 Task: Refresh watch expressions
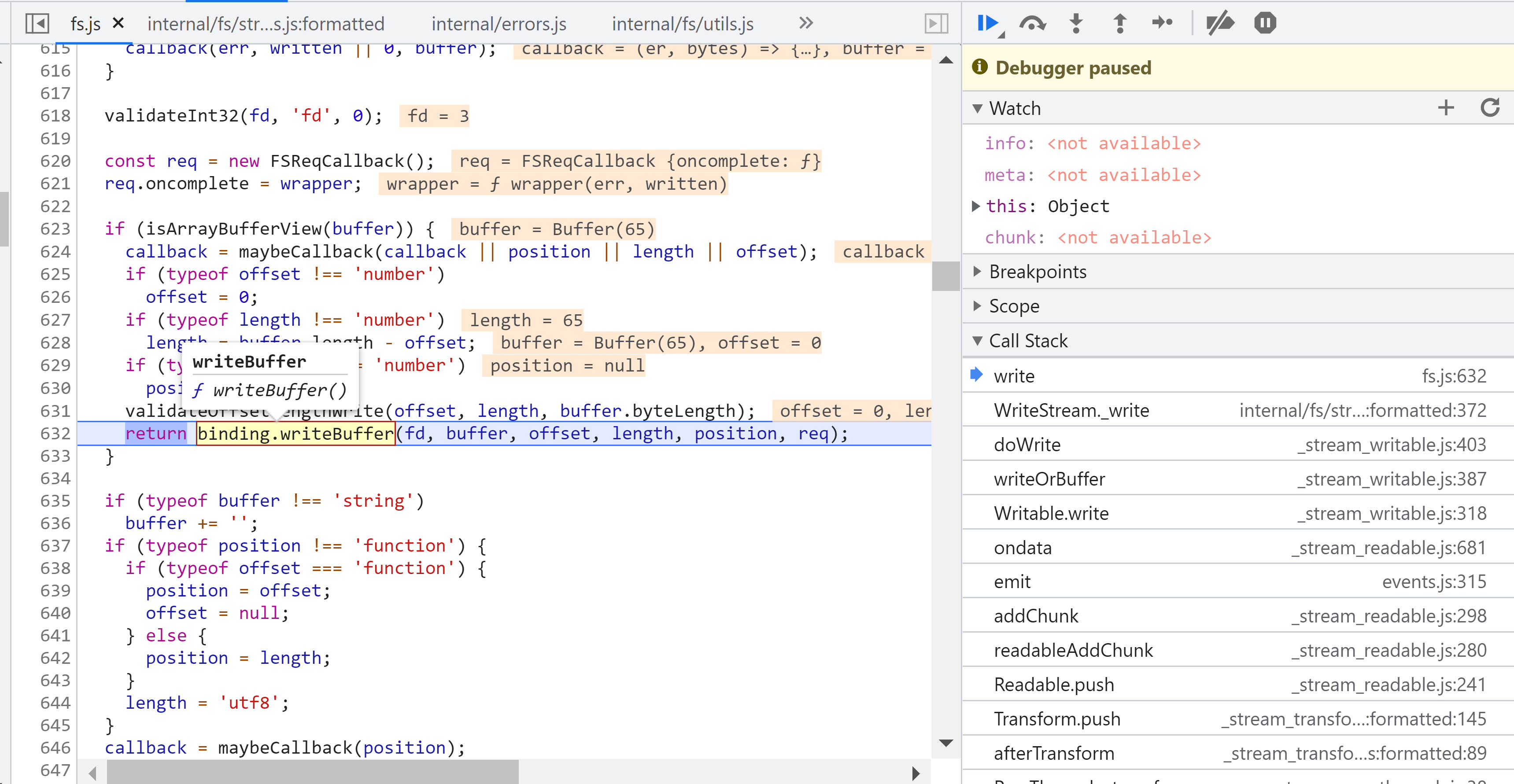1489,107
